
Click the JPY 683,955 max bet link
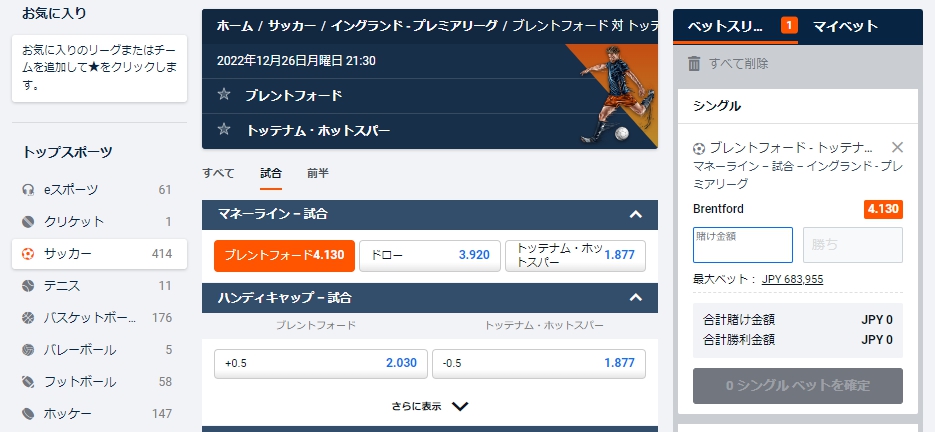coord(792,279)
